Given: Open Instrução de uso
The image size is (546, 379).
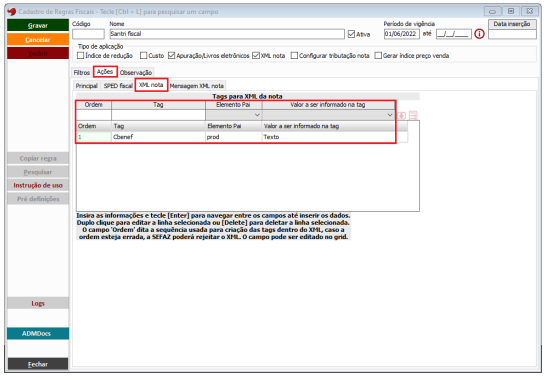Looking at the screenshot, I should tap(38, 185).
